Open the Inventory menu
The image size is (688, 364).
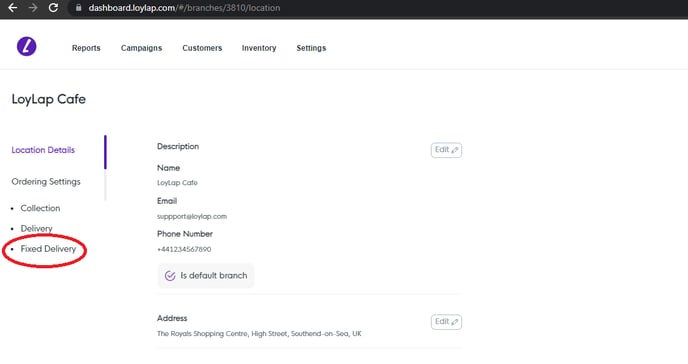(259, 48)
